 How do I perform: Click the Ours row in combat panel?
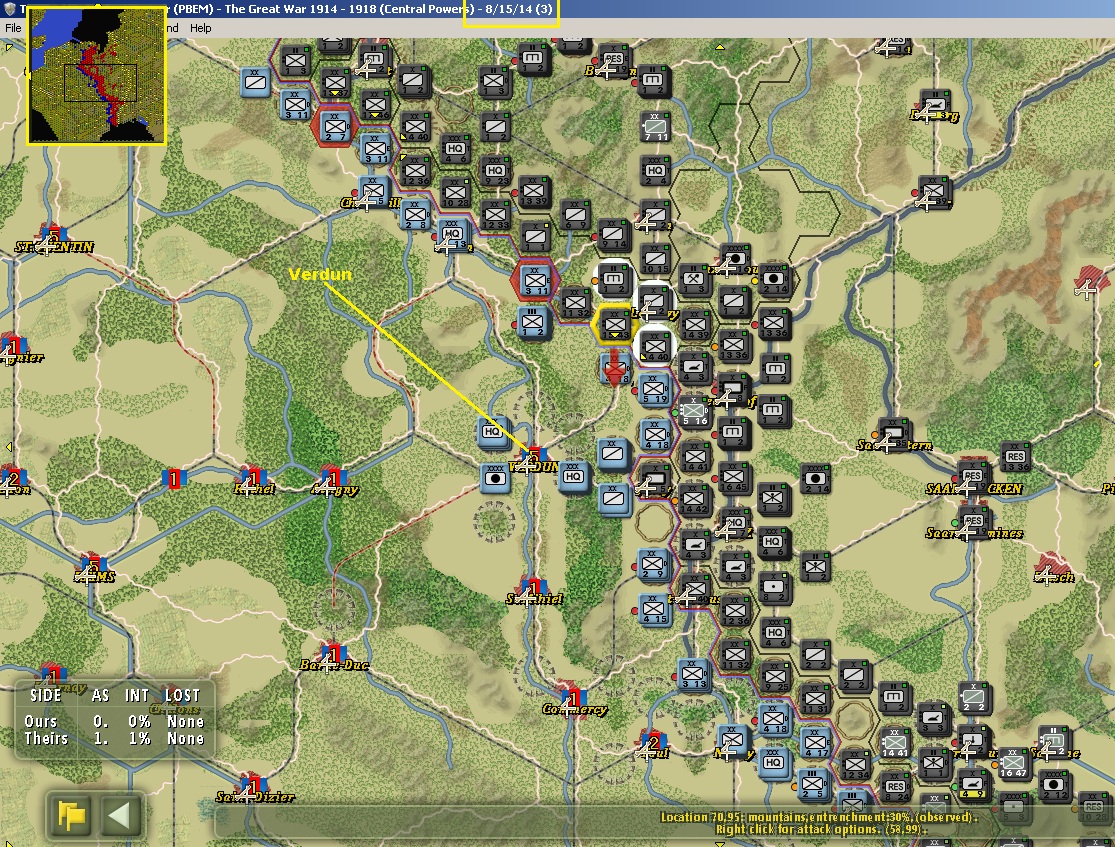(x=114, y=721)
